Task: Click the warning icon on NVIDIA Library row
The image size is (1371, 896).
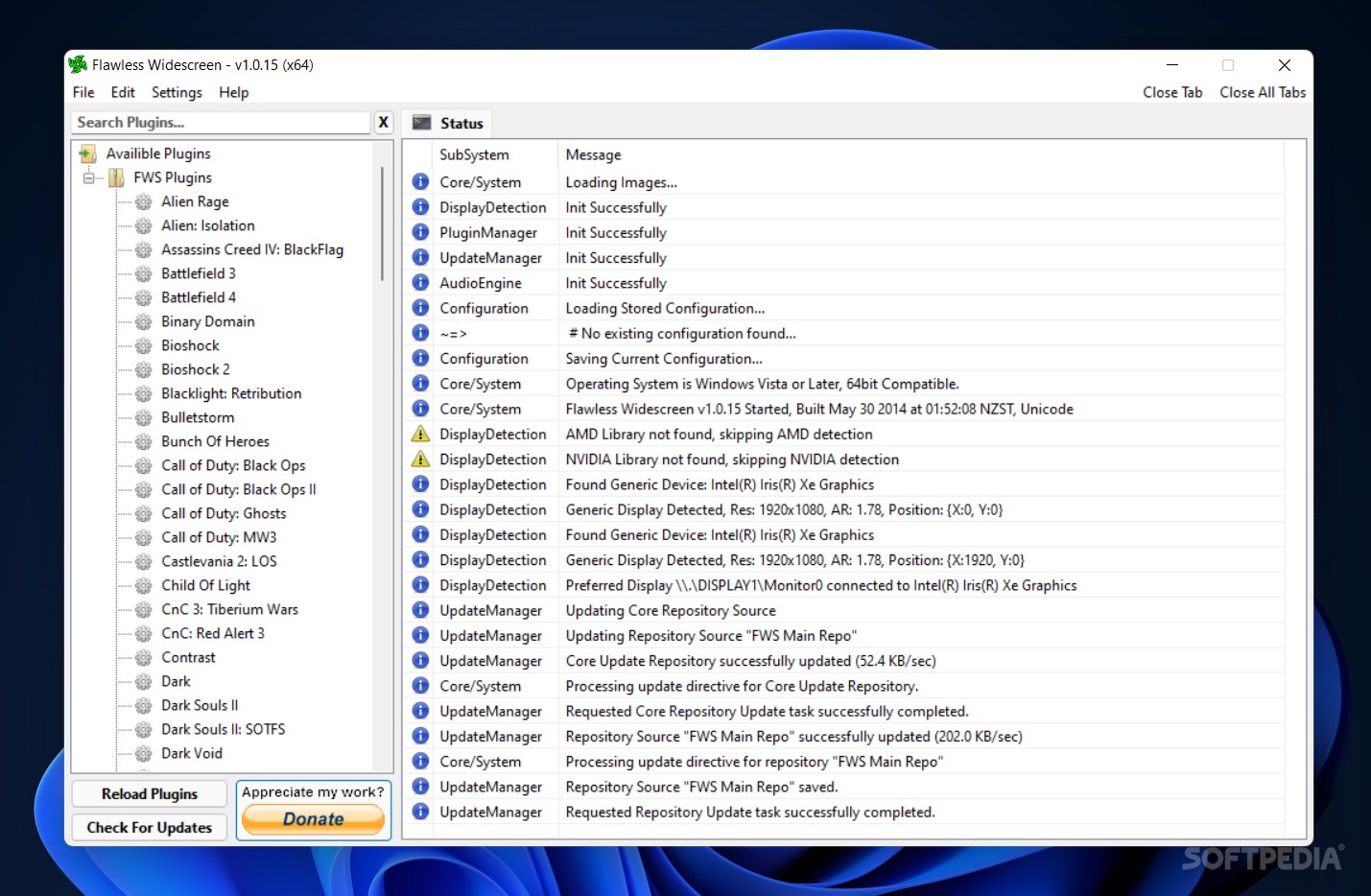Action: coord(420,459)
